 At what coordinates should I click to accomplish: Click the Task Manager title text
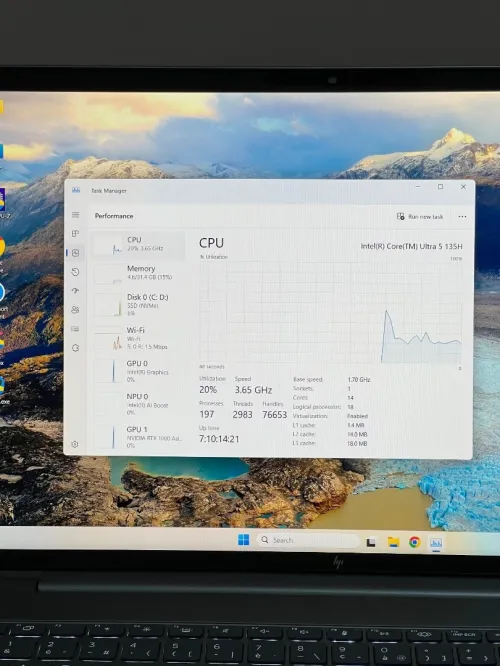(109, 191)
